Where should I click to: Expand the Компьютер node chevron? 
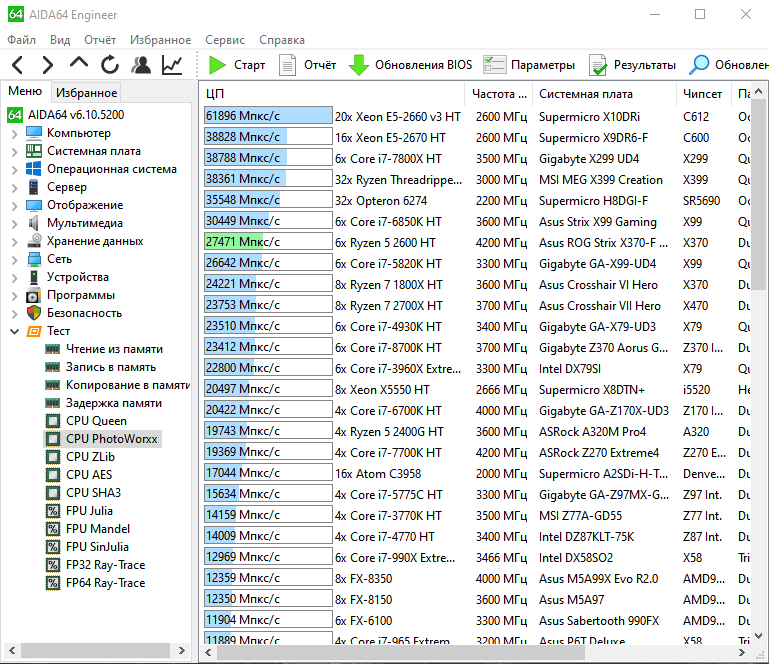point(15,133)
